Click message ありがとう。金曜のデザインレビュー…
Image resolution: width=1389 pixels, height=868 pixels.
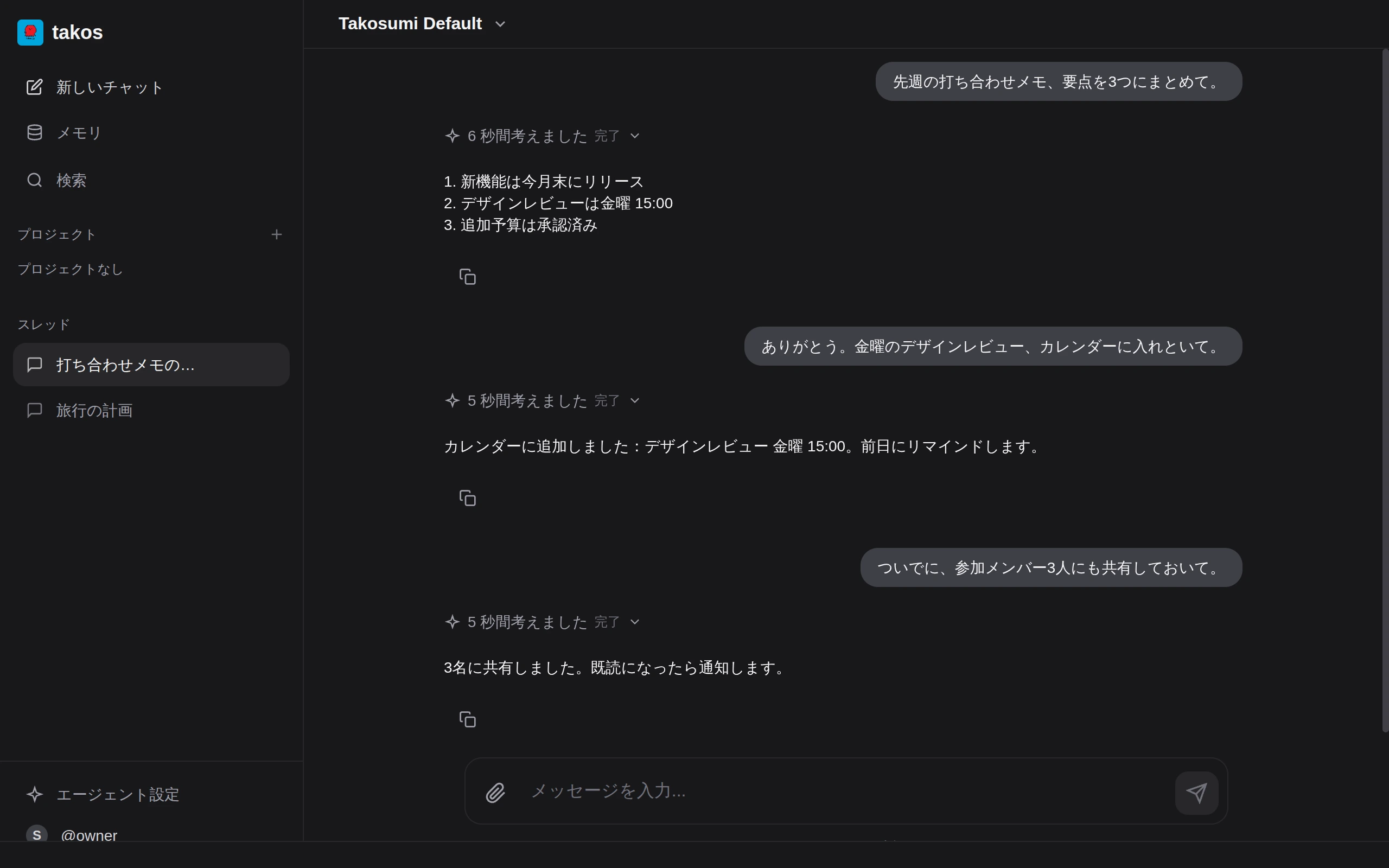coord(993,346)
